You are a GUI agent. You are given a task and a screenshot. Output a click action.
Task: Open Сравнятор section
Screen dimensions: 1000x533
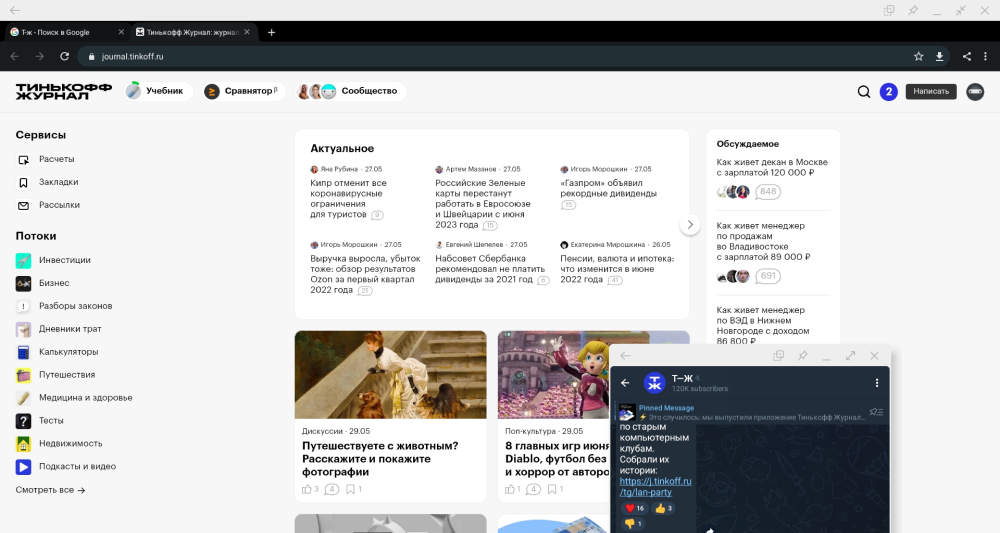[x=243, y=91]
